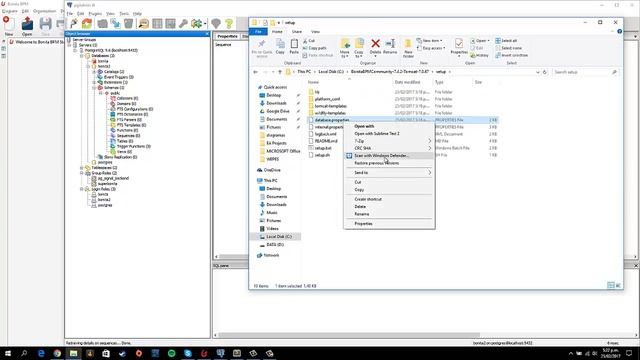Select Trigger Functions in pgAdmin tree
This screenshot has height=360, width=640.
pos(133,146)
